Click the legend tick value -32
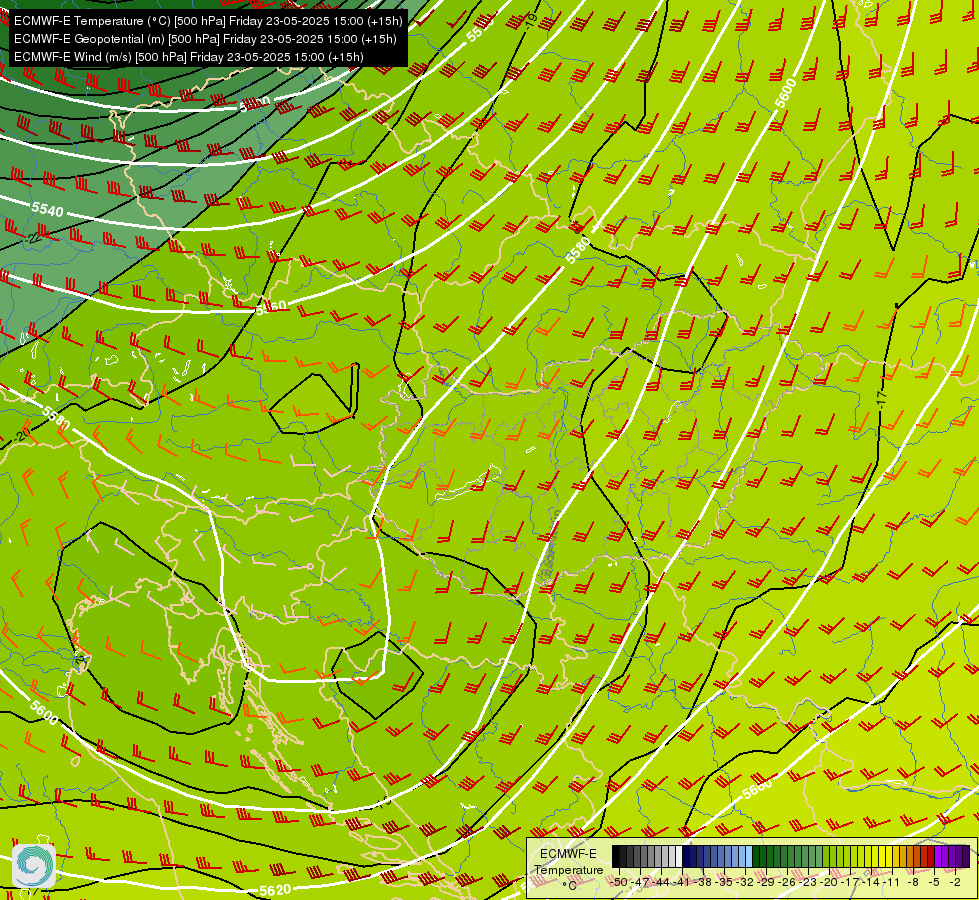 point(745,882)
